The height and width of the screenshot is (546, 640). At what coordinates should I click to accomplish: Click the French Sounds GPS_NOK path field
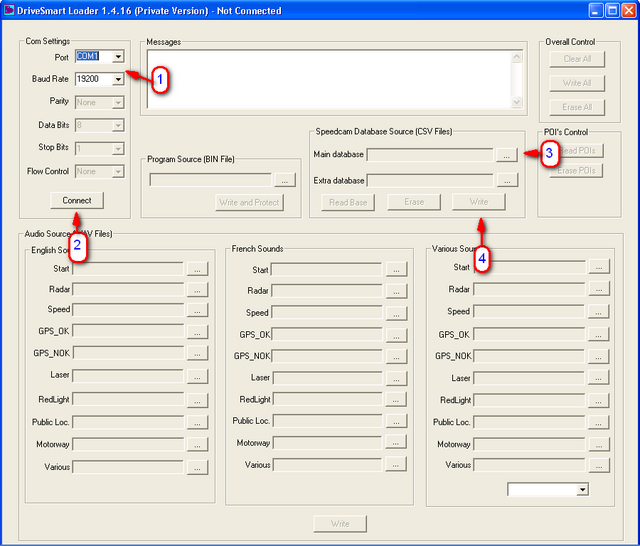point(327,356)
